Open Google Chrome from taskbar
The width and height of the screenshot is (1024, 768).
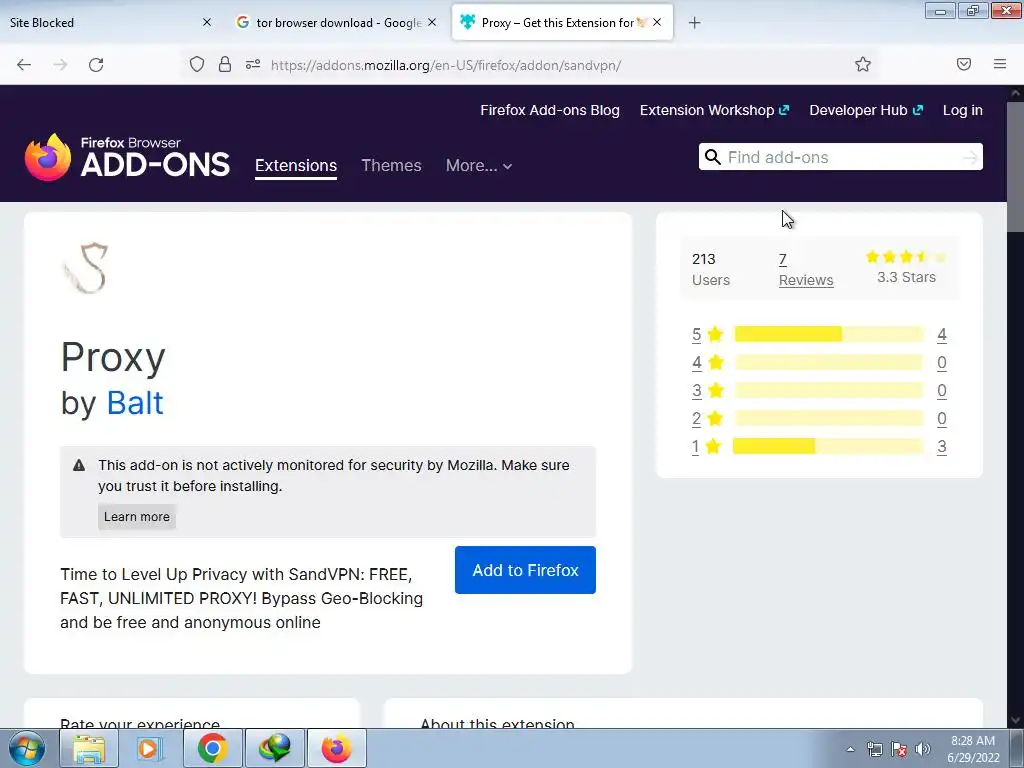[x=212, y=748]
